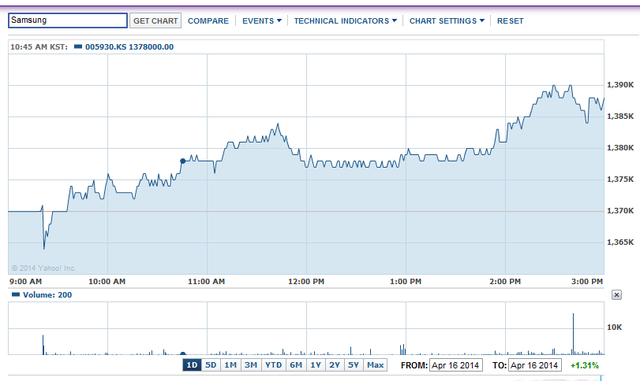
Task: Click the RESET link
Action: (x=510, y=21)
